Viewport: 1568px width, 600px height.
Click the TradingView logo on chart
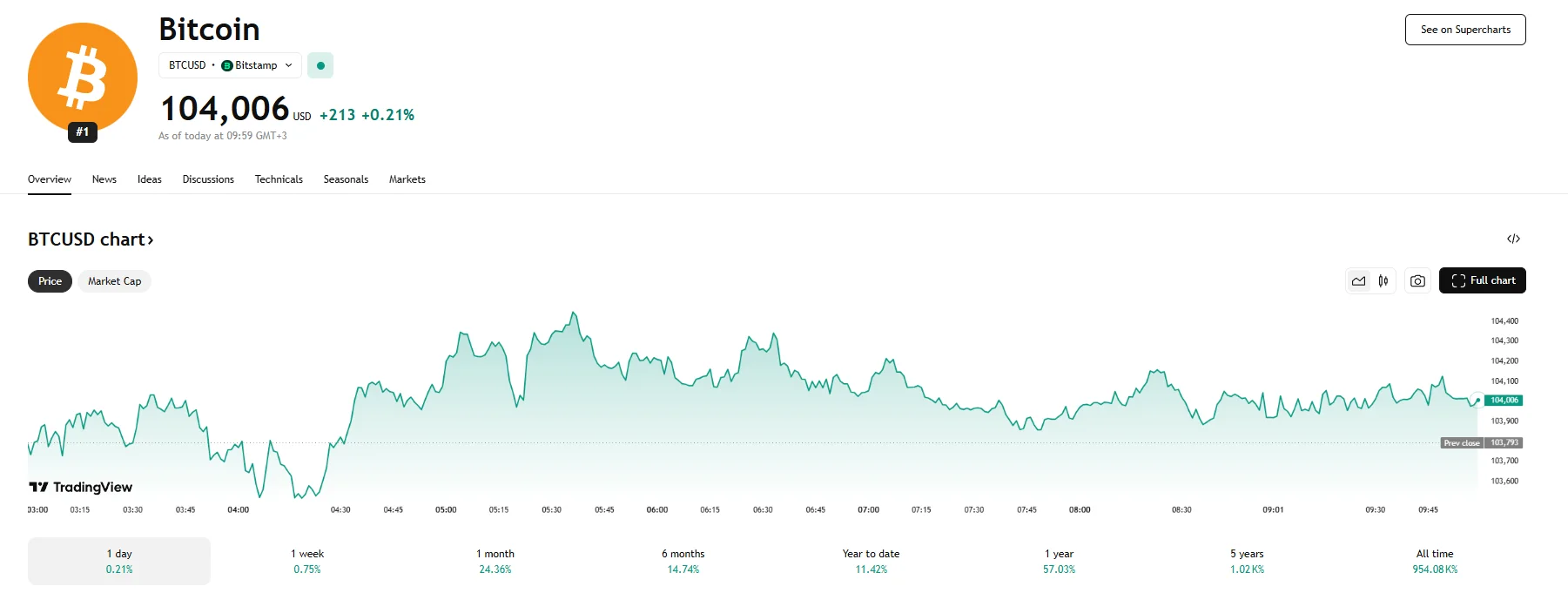click(81, 487)
